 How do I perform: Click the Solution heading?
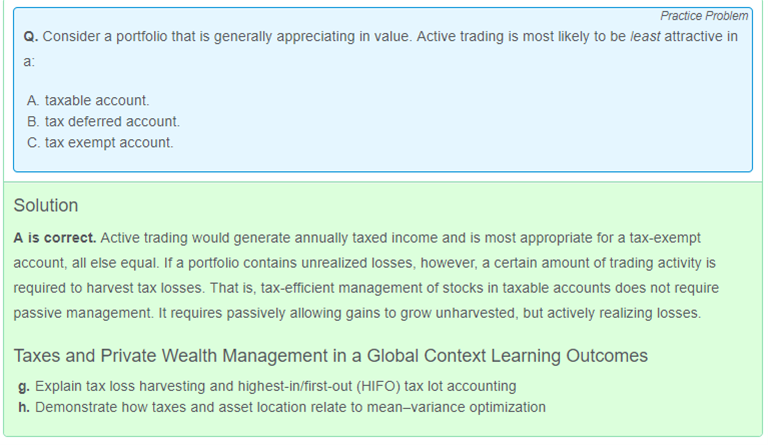click(46, 206)
